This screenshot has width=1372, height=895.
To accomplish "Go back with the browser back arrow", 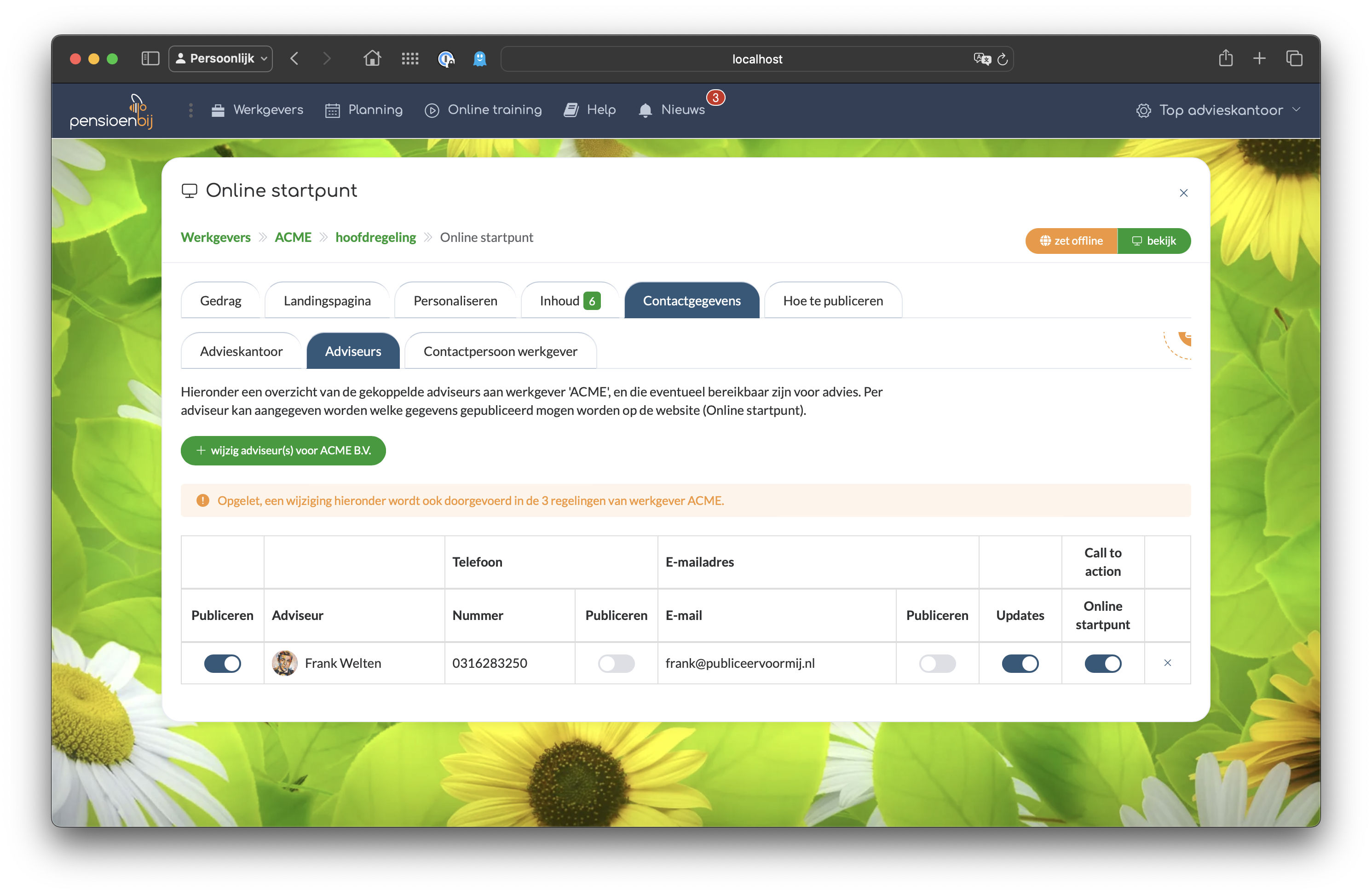I will point(294,58).
